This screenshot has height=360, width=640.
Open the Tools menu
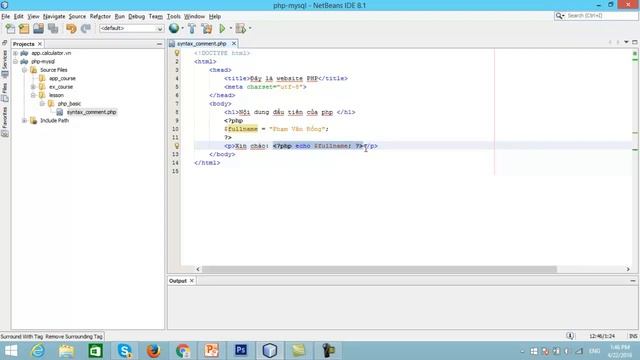tap(173, 16)
